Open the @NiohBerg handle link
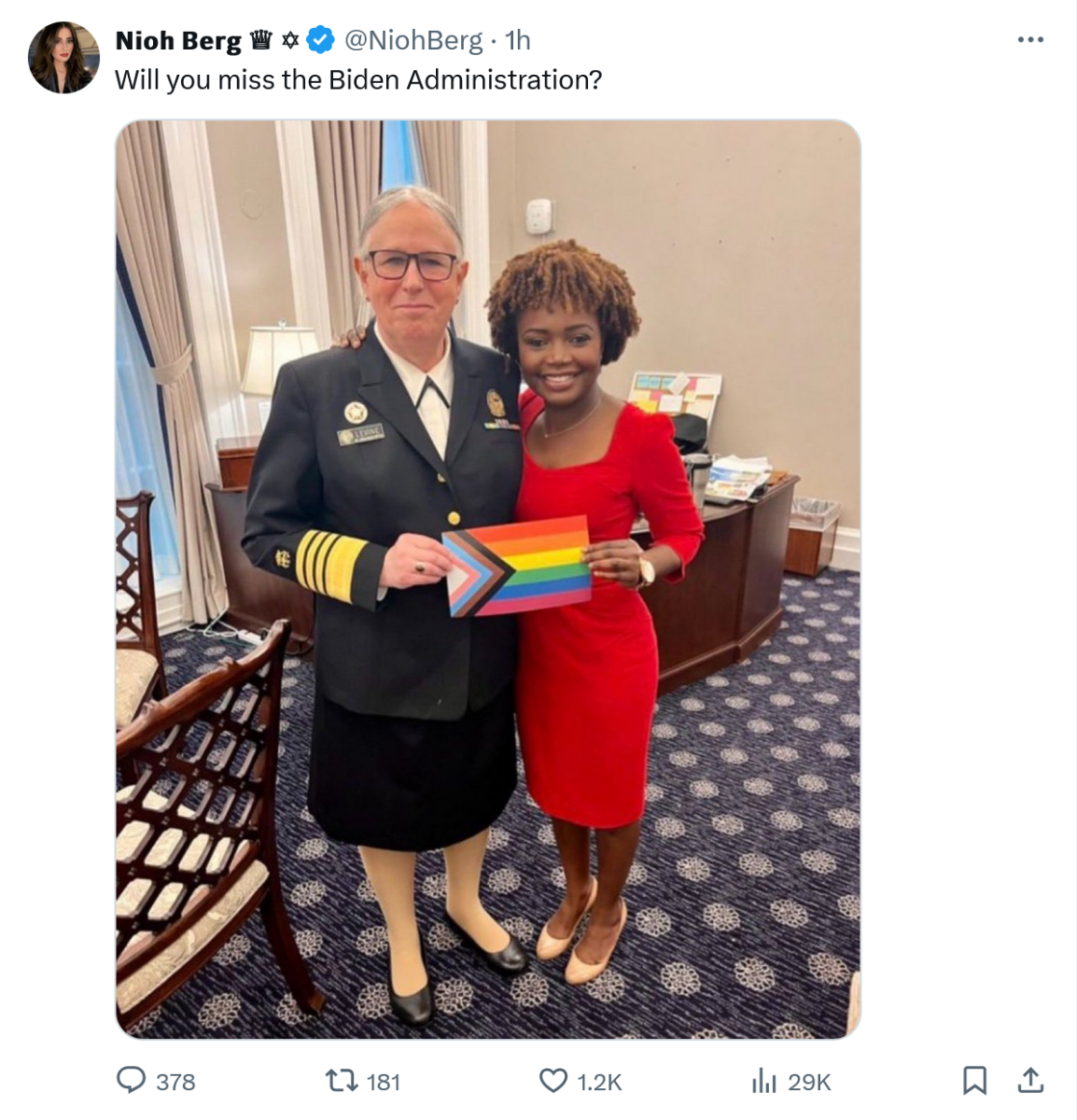Screen dimensions: 1077x1120 413,40
